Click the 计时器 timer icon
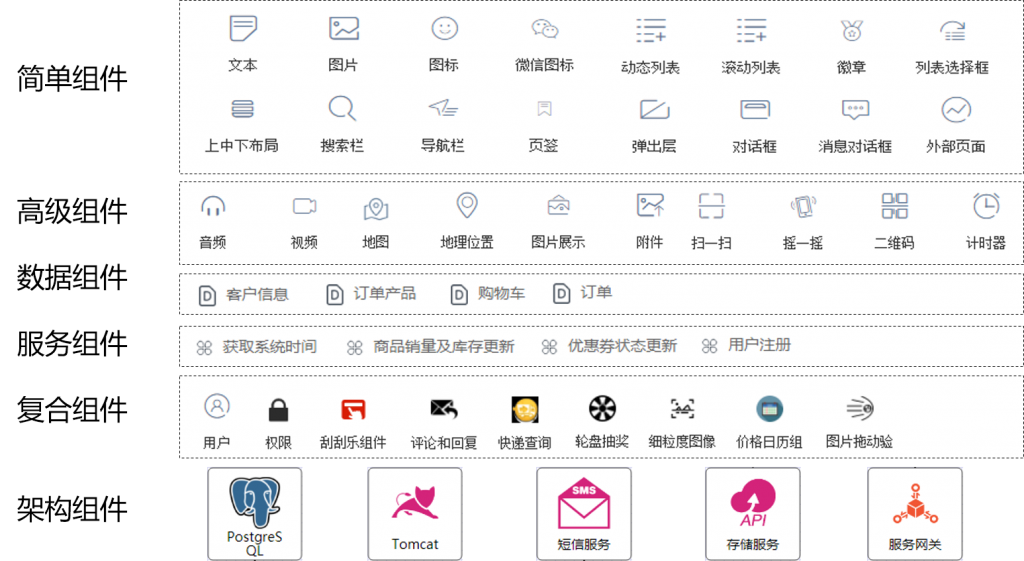 (x=986, y=206)
